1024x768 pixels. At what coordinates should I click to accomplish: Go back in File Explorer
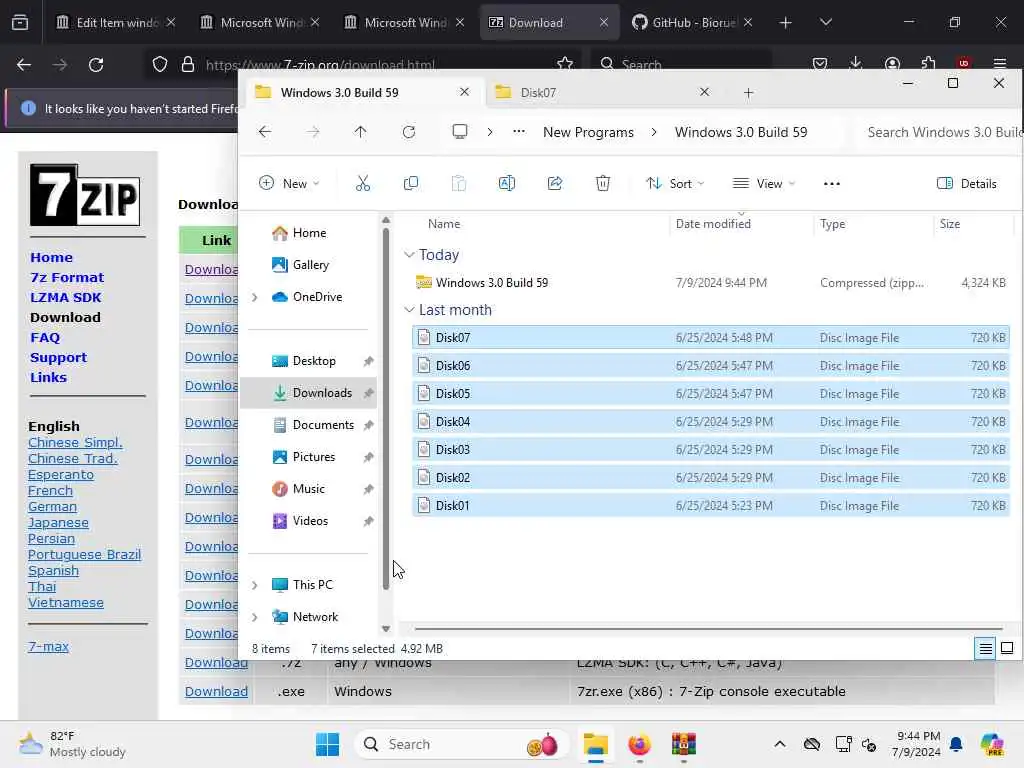pos(264,132)
